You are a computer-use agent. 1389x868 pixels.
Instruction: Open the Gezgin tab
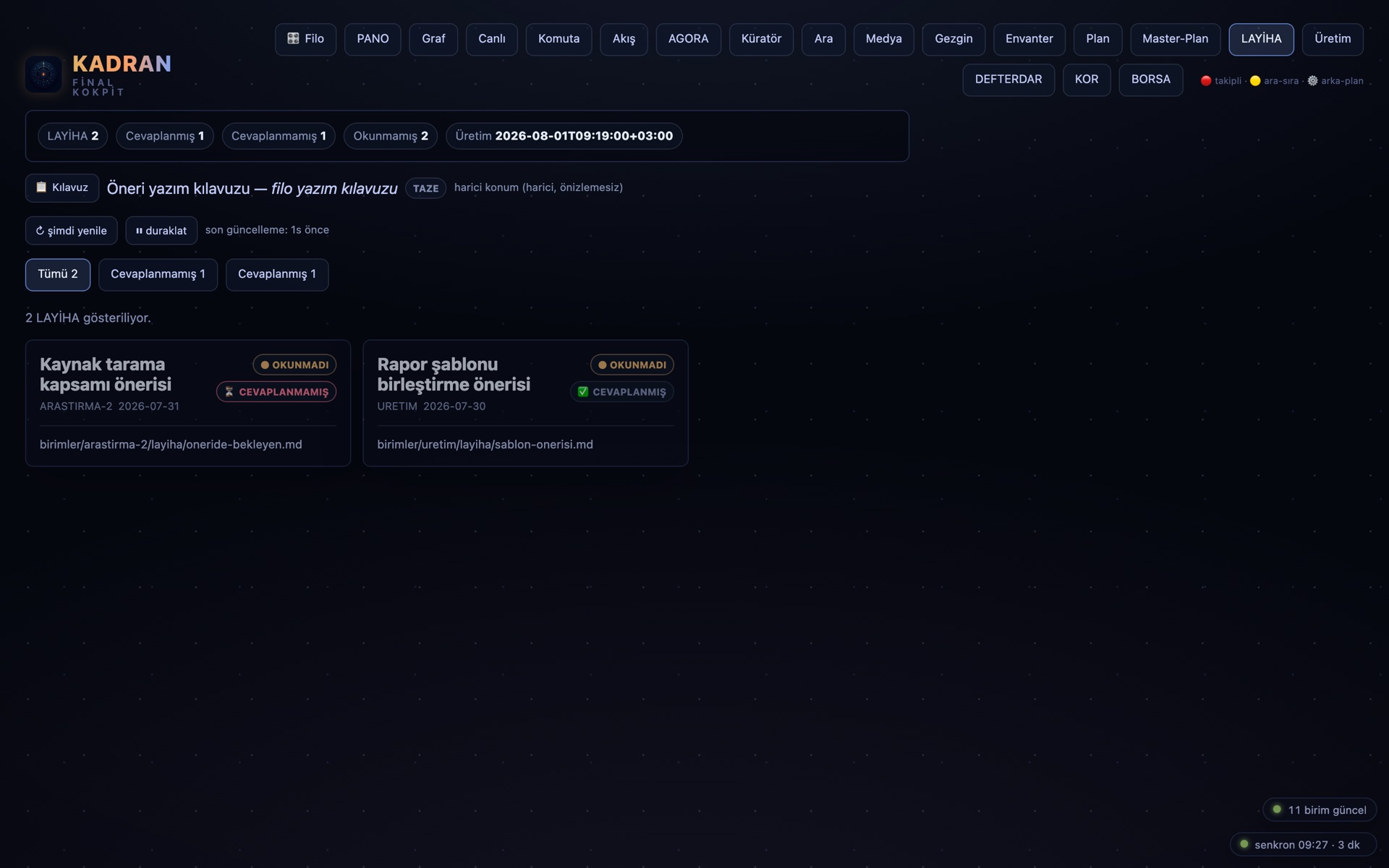(x=953, y=39)
